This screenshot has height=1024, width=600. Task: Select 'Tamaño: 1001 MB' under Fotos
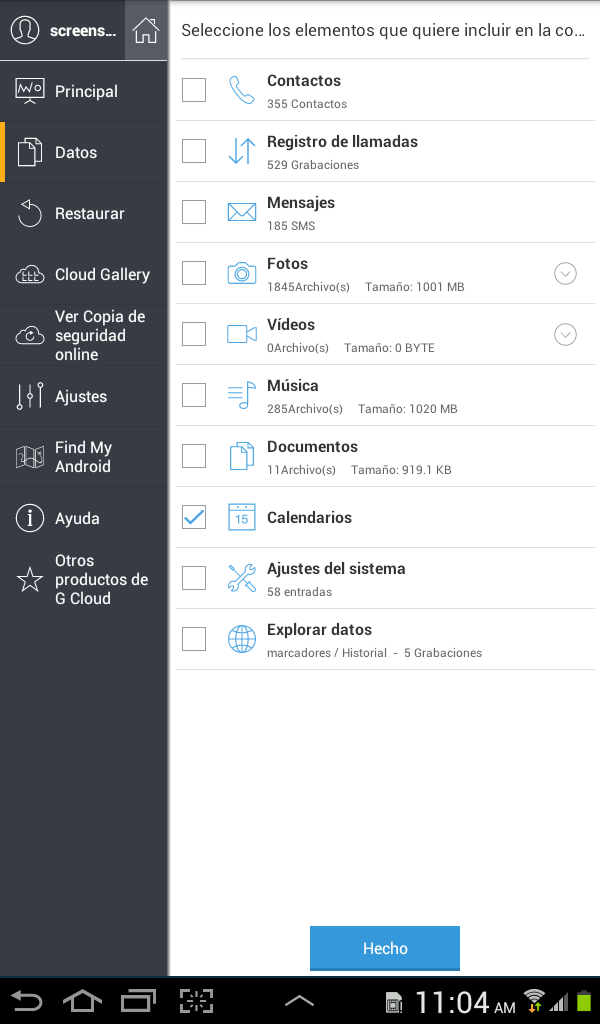(x=415, y=287)
